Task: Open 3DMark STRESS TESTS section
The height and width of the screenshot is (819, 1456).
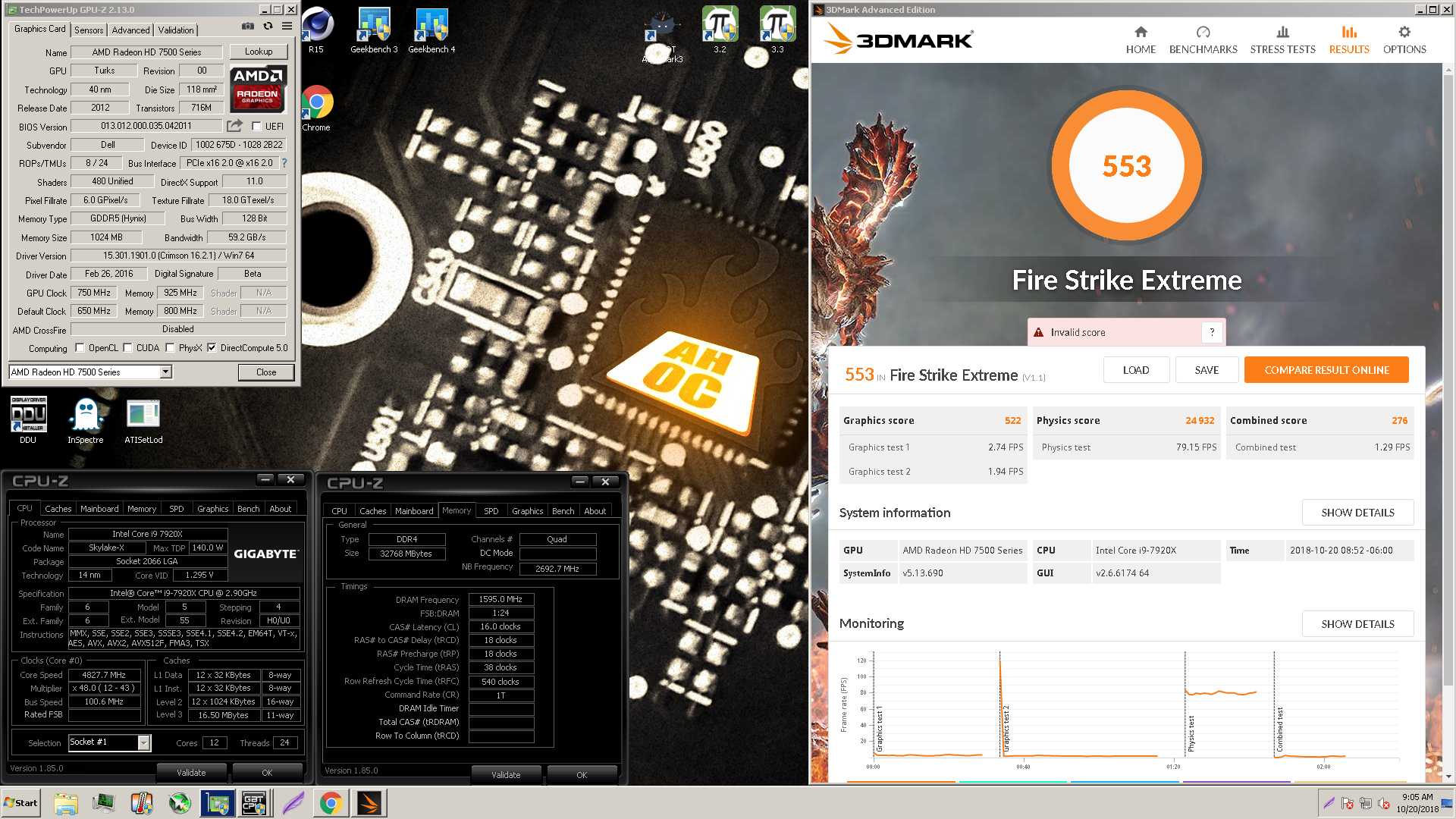Action: pyautogui.click(x=1282, y=39)
